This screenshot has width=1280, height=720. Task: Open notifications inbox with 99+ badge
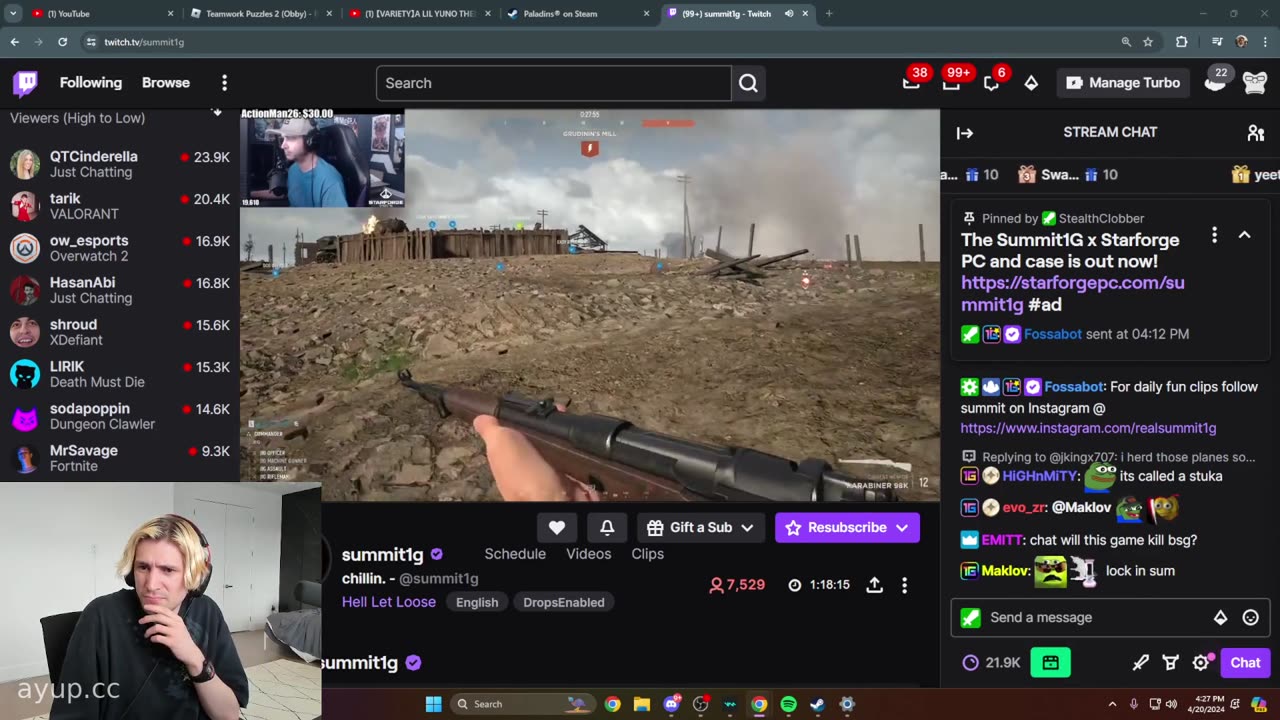click(951, 83)
